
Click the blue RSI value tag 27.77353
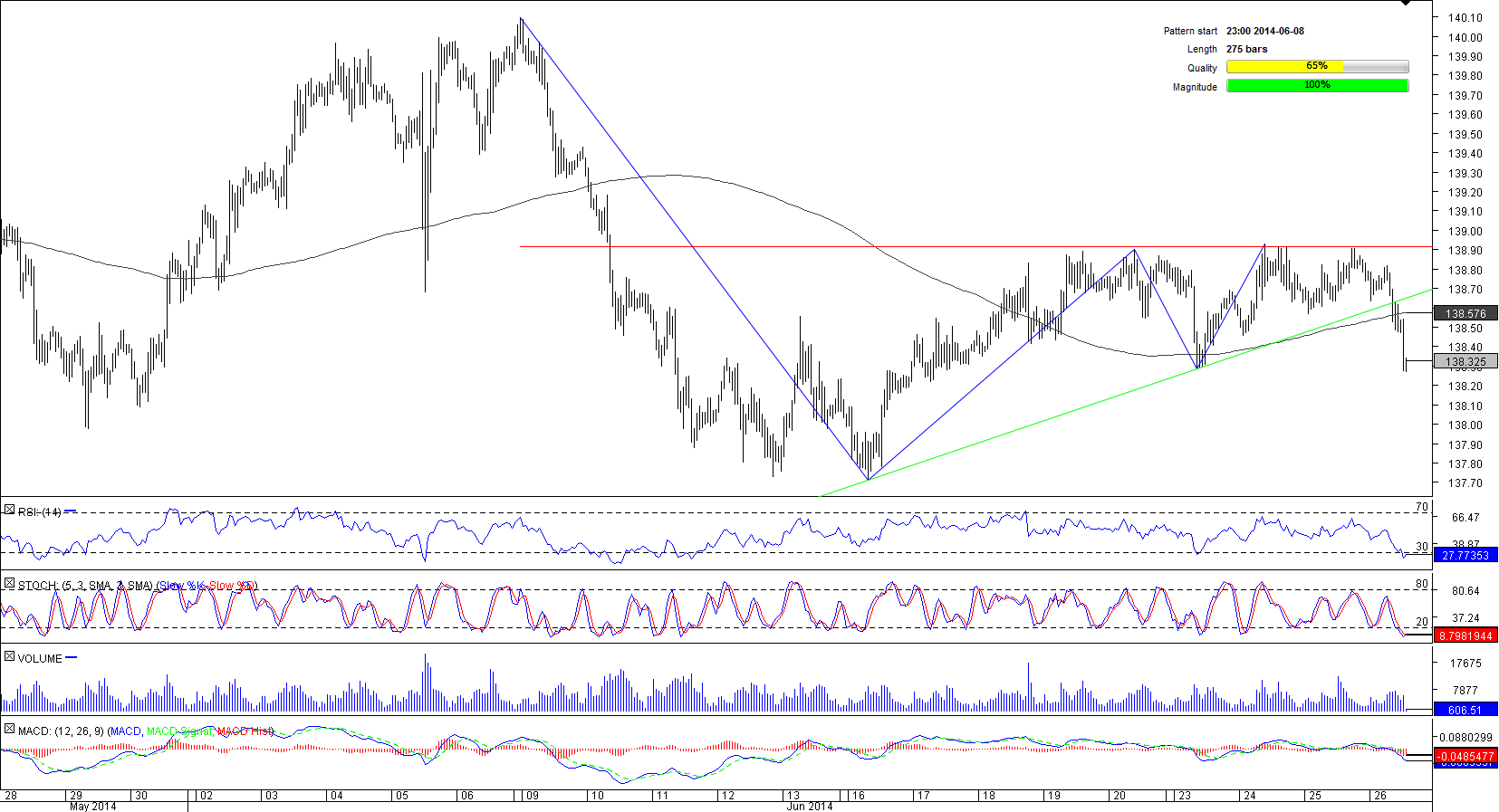[x=1465, y=556]
